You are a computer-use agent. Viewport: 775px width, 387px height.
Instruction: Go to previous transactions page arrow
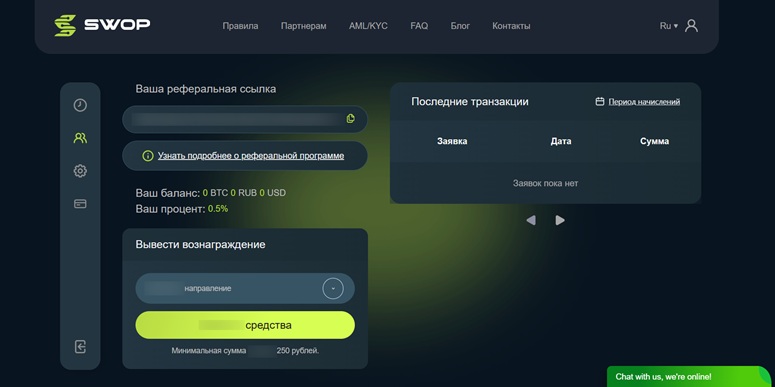pos(531,220)
